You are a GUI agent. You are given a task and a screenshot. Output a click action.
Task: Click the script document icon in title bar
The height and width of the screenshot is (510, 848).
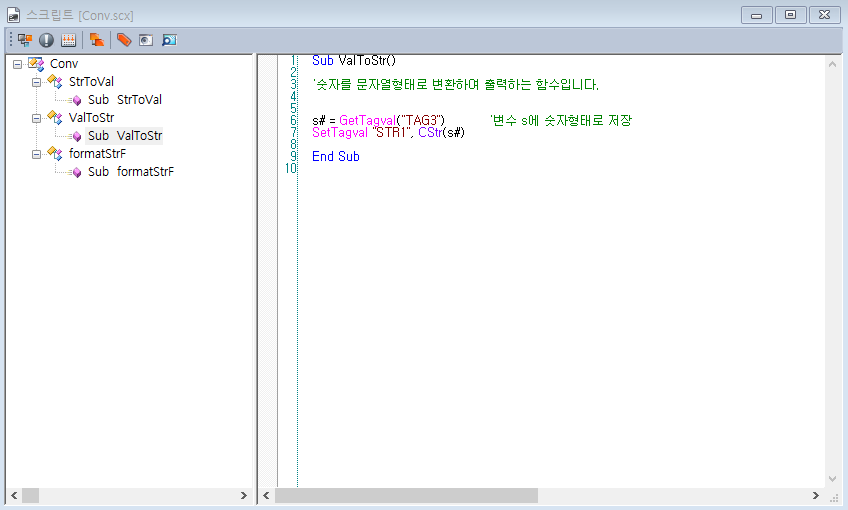click(x=14, y=15)
